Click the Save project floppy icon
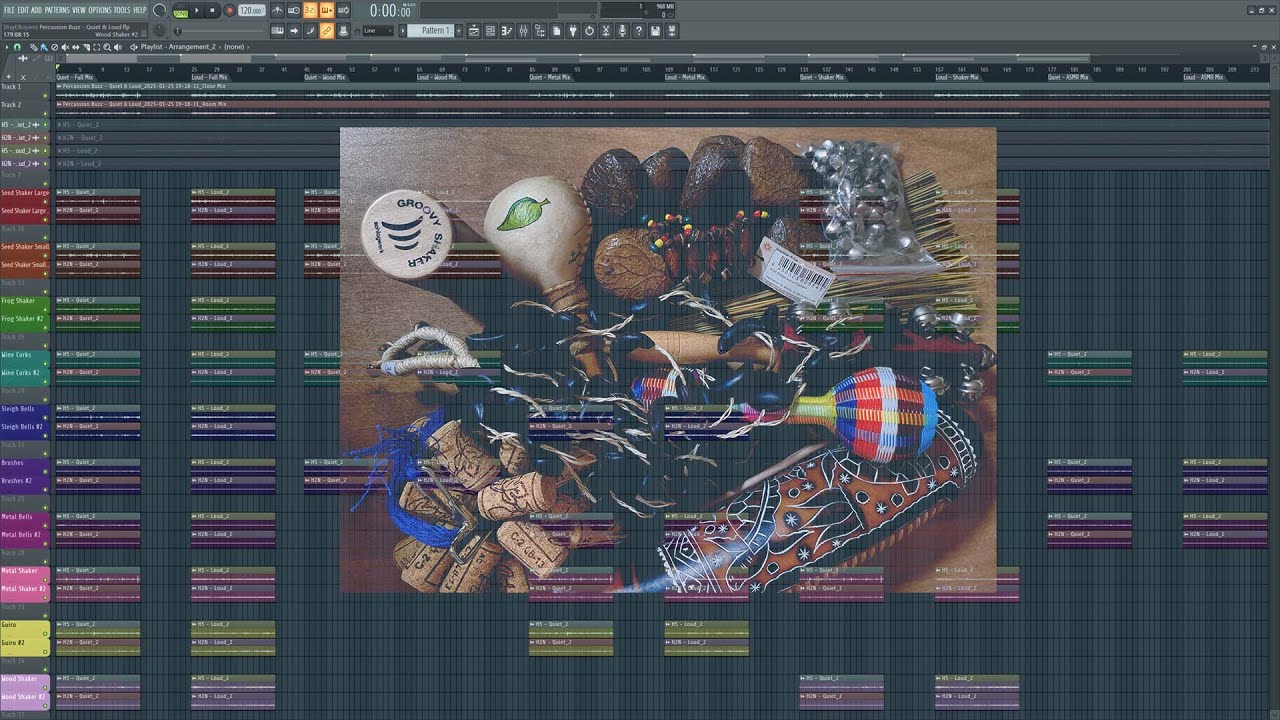Viewport: 1280px width, 720px height. [655, 31]
